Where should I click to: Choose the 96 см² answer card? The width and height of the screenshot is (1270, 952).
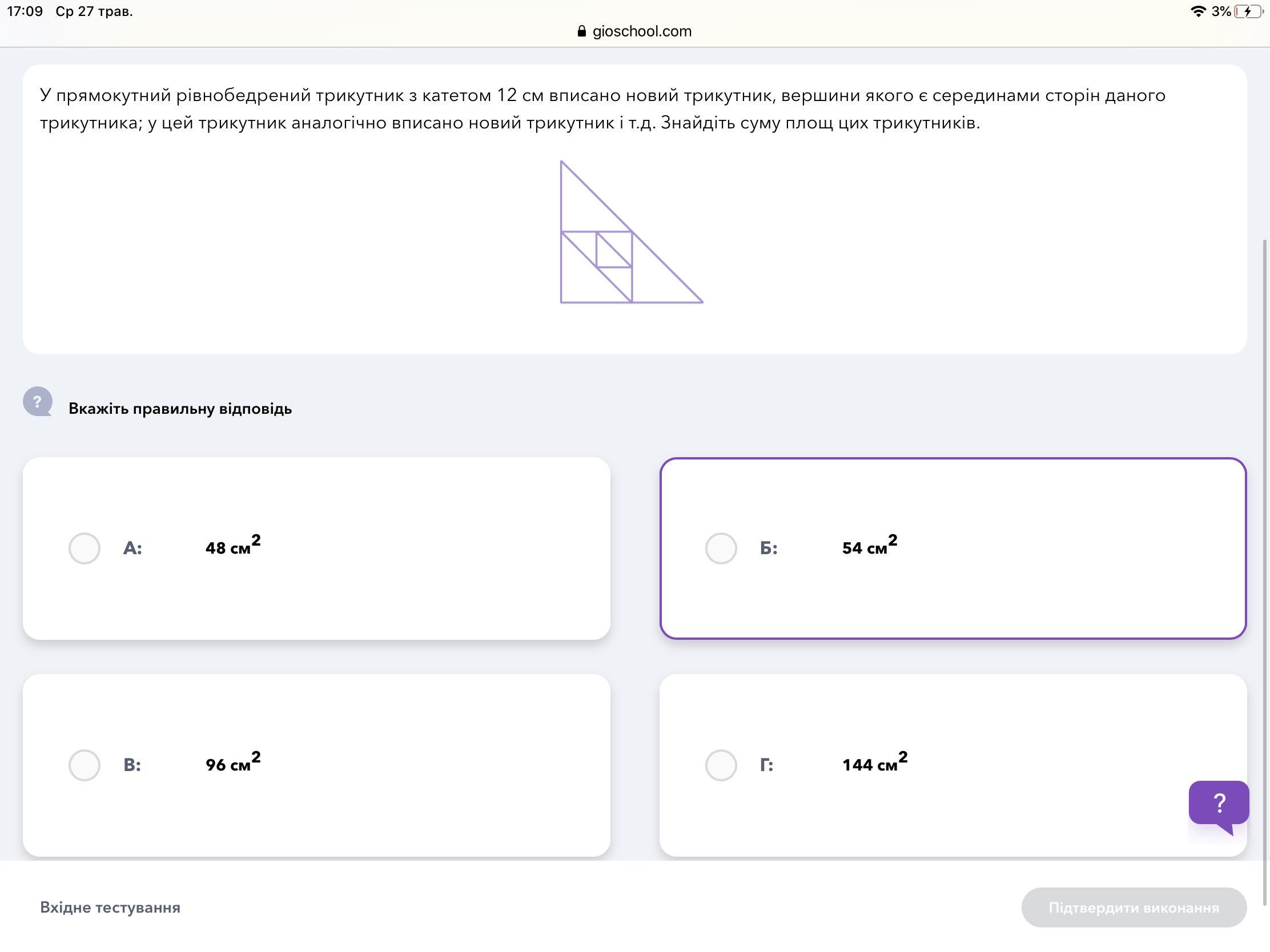click(x=316, y=765)
